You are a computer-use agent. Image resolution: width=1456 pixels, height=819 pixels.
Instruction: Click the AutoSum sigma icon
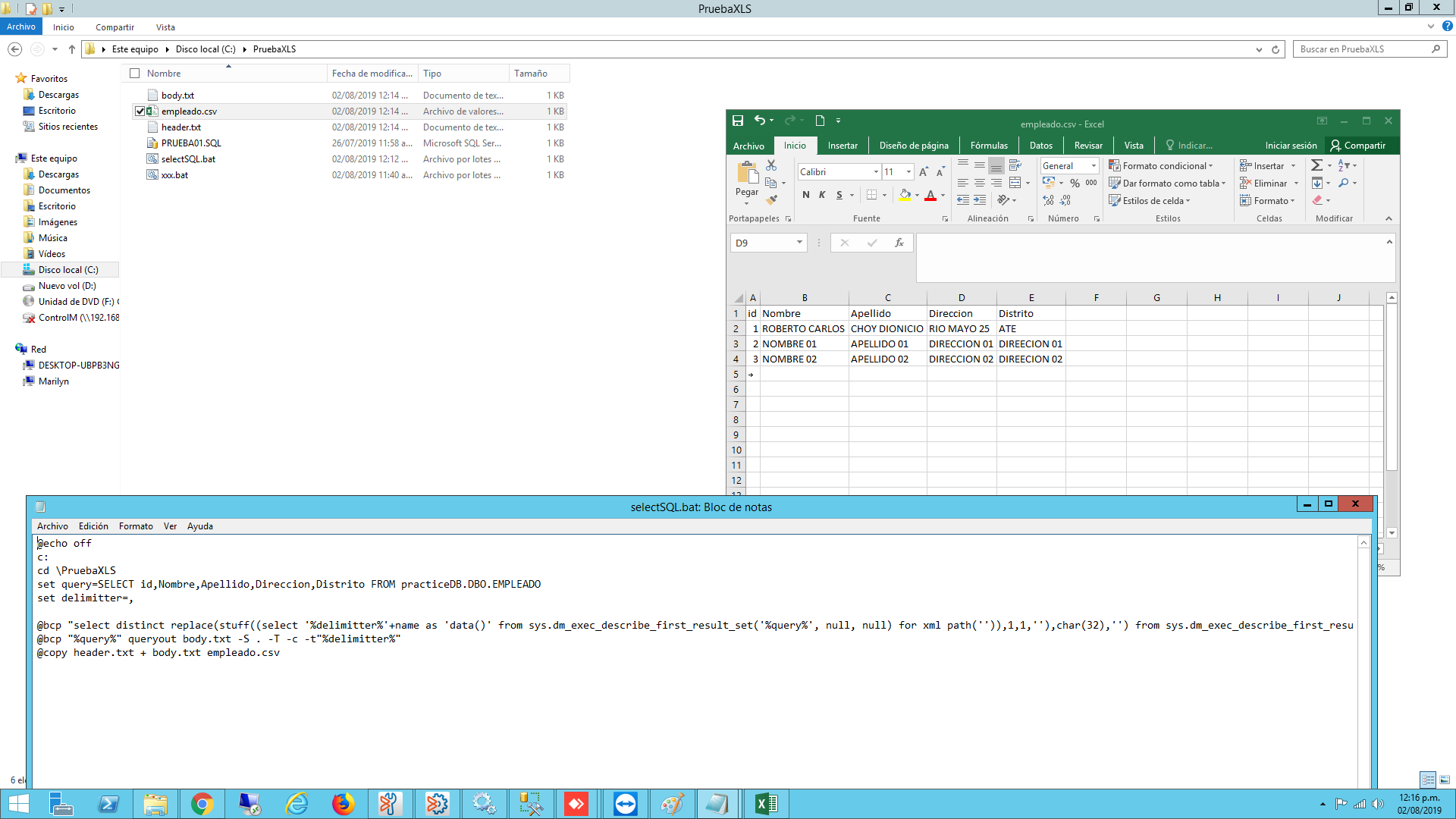point(1316,165)
